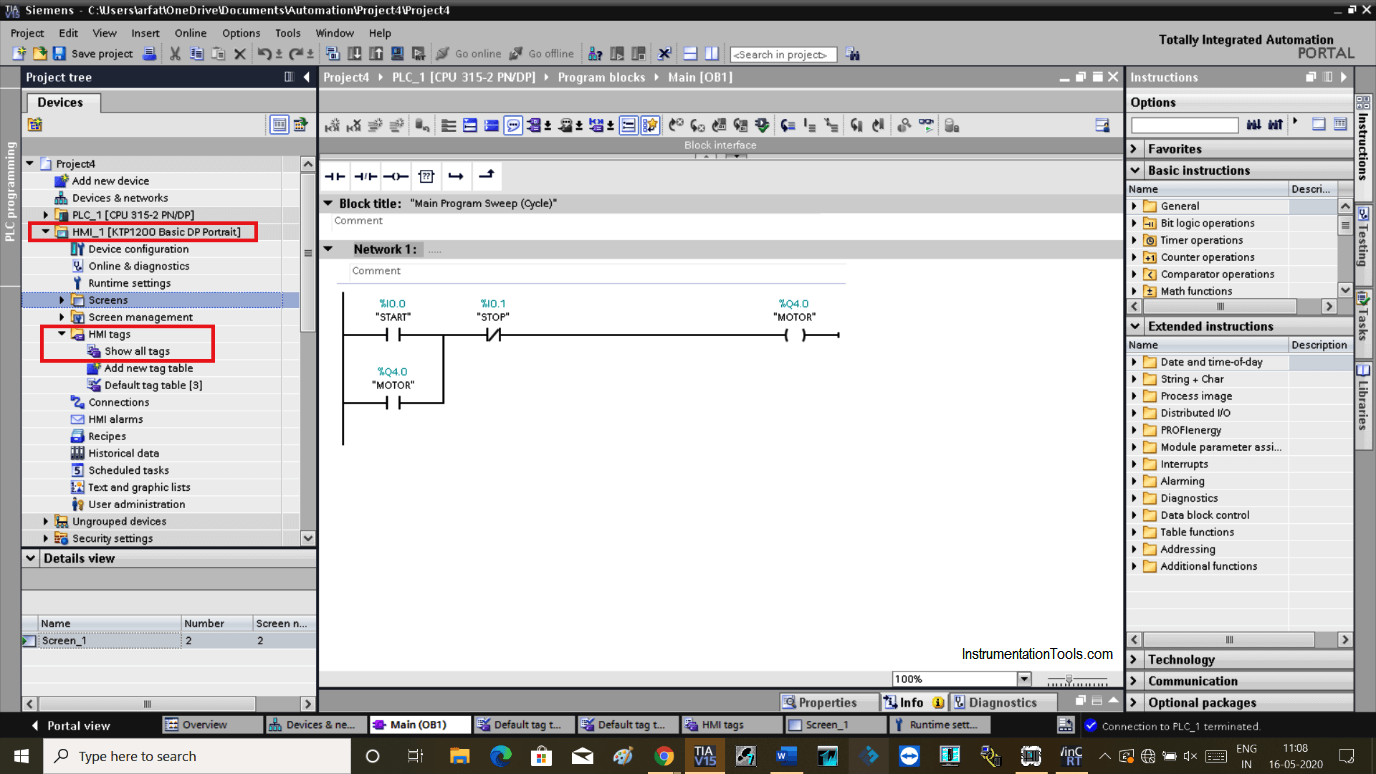
Task: Open the zoom percentage dropdown
Action: [1023, 679]
